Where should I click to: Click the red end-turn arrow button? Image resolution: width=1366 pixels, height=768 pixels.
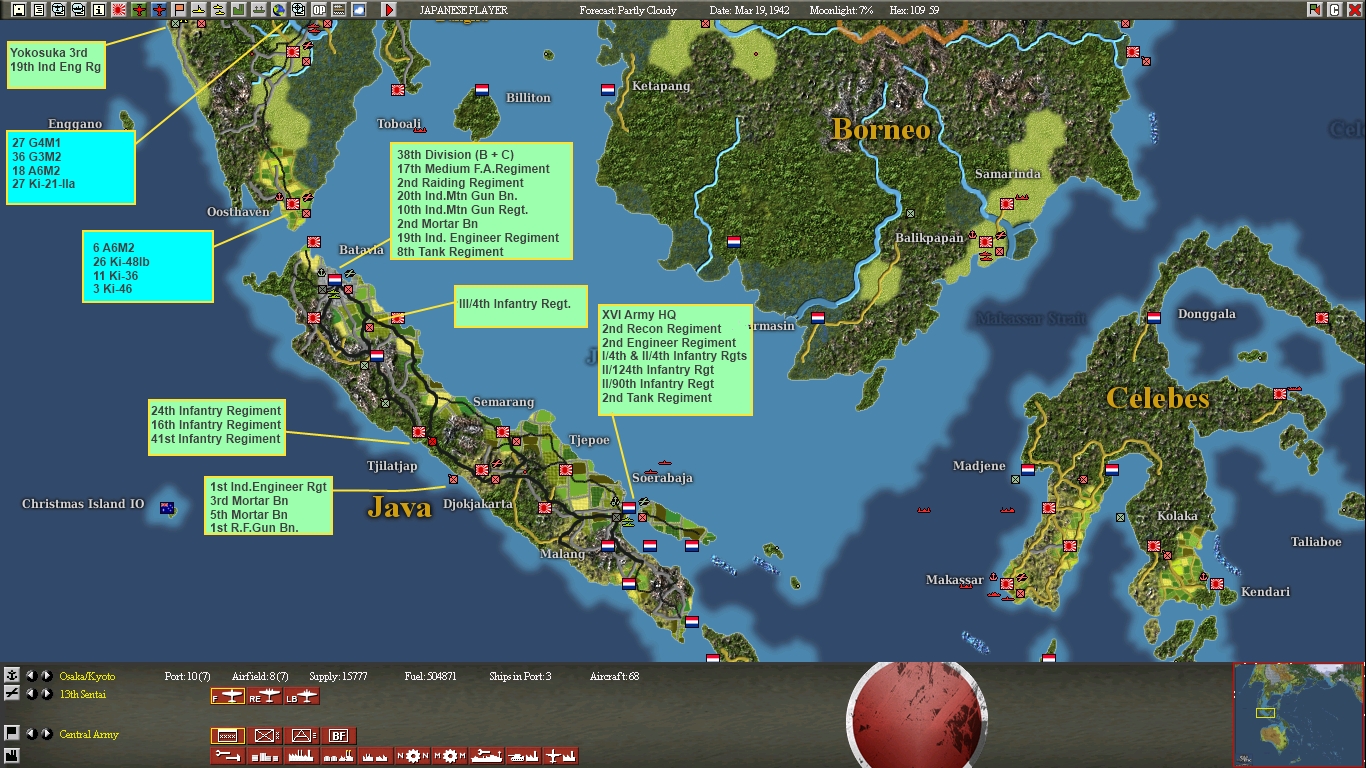389,10
